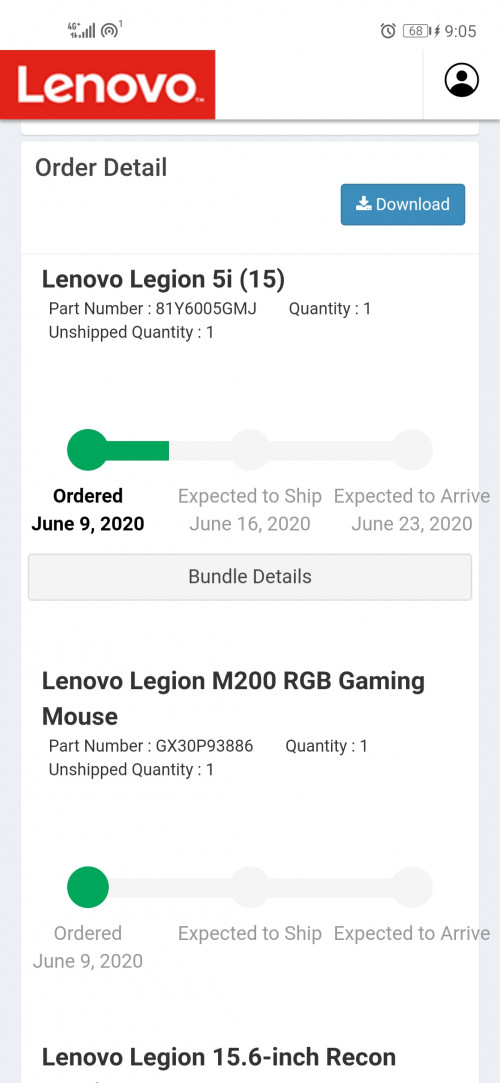Screen dimensions: 500x1083
Task: Select the M200 mouse green Ordered circle
Action: tap(88, 888)
